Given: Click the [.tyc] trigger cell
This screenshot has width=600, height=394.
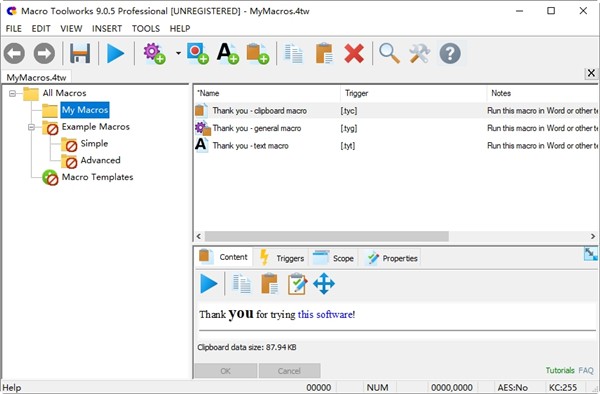Looking at the screenshot, I should click(349, 111).
